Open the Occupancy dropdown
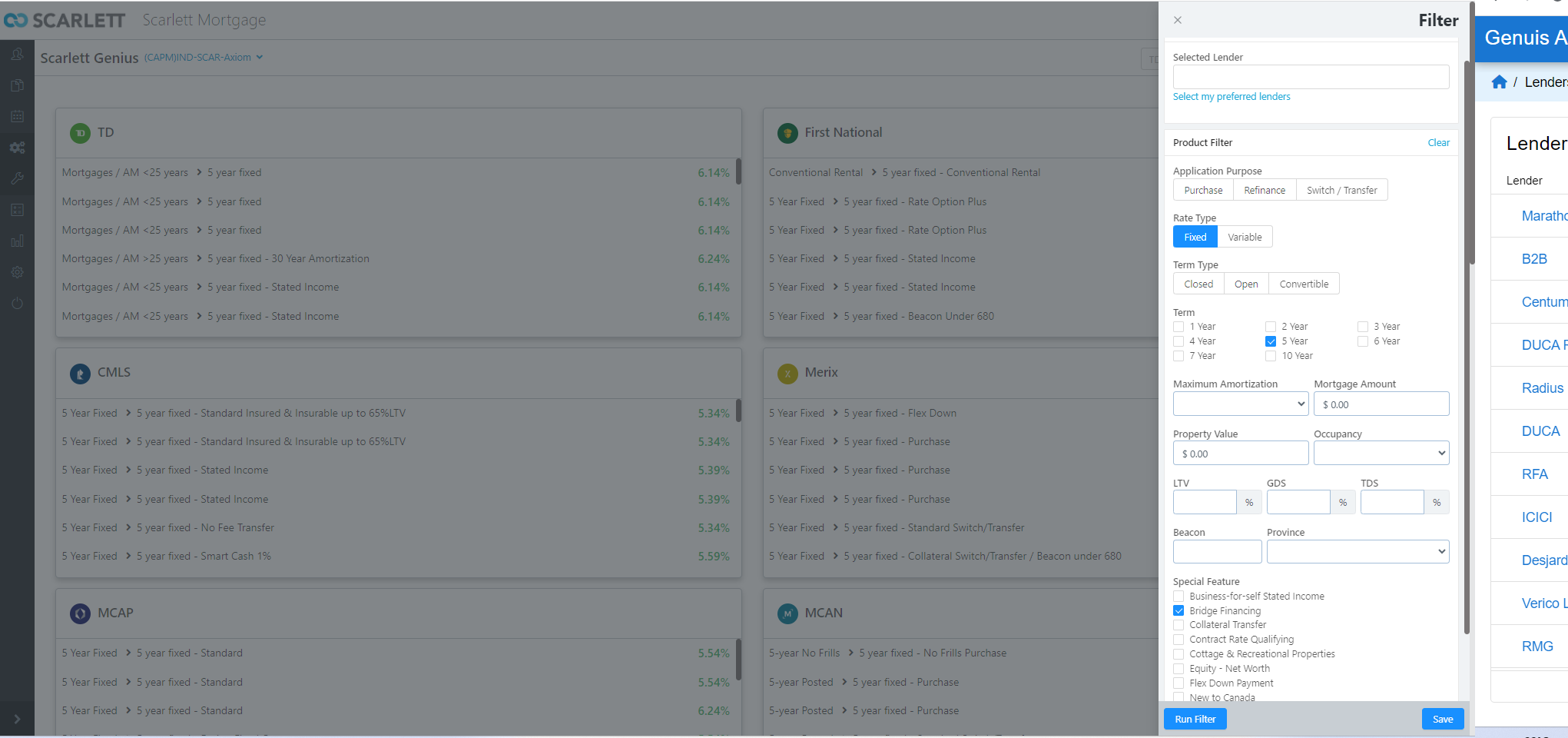The height and width of the screenshot is (738, 1568). (1381, 453)
